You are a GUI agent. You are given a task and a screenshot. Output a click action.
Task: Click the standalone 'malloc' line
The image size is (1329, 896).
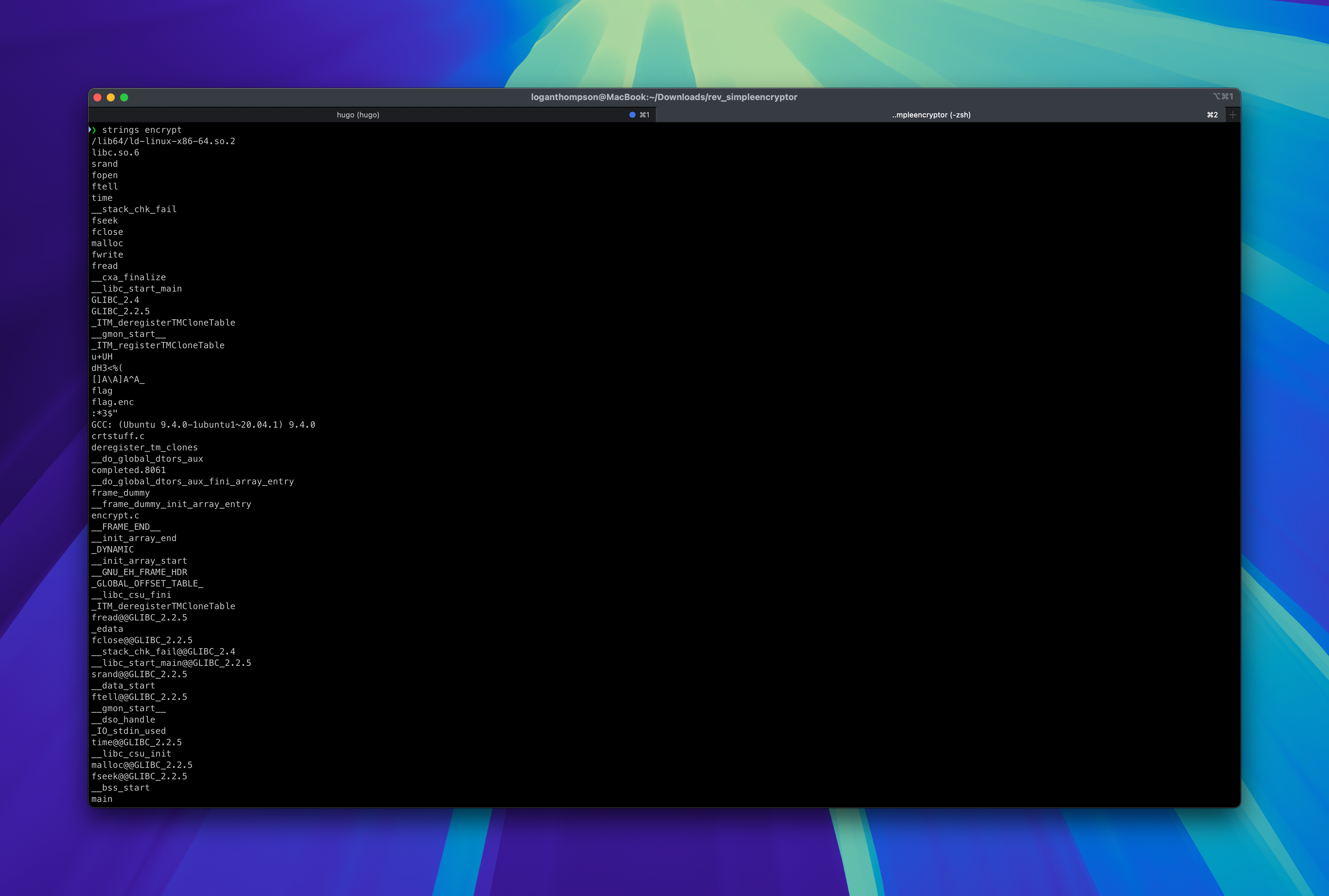coord(107,244)
